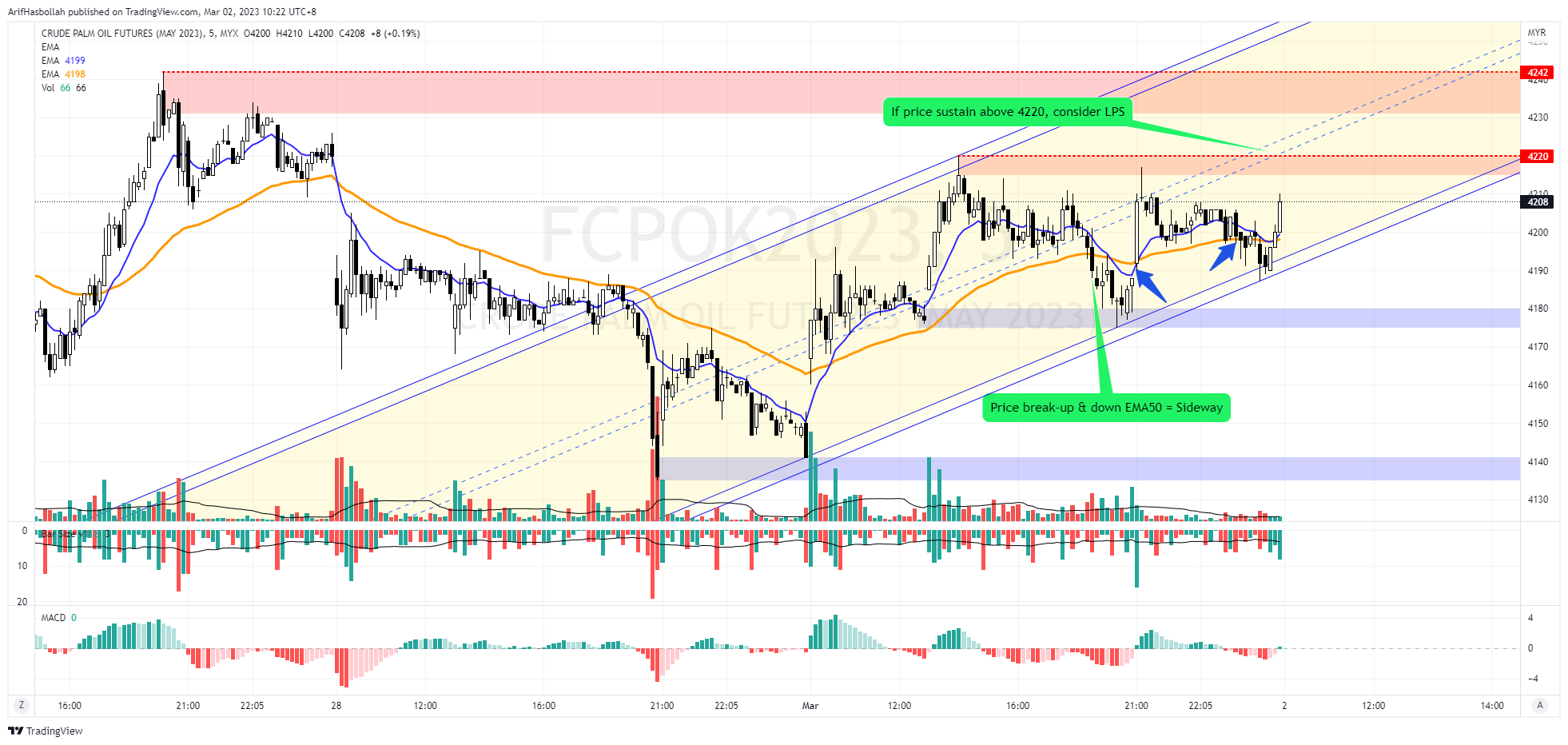Image resolution: width=1568 pixels, height=745 pixels.
Task: Click the black 4208 current price label
Action: click(x=1538, y=202)
